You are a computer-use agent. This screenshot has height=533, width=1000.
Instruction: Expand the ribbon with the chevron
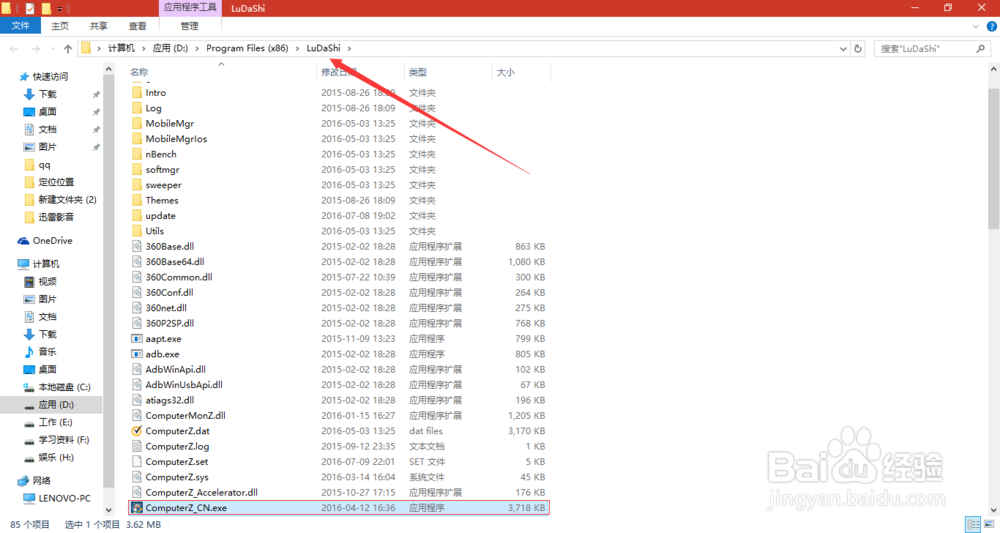[x=975, y=26]
